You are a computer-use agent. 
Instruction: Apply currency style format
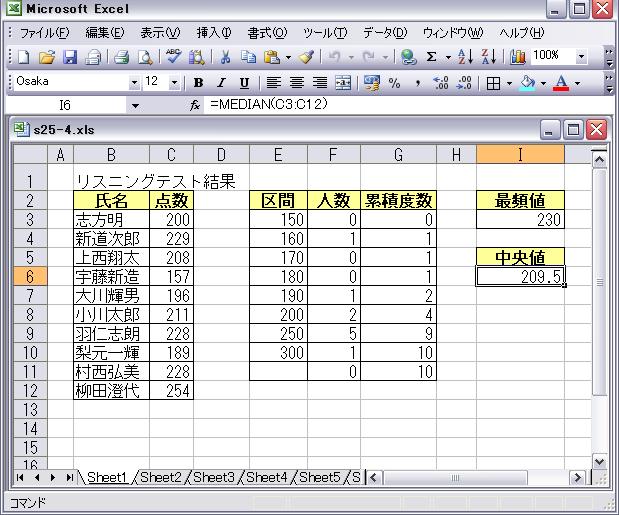click(371, 83)
